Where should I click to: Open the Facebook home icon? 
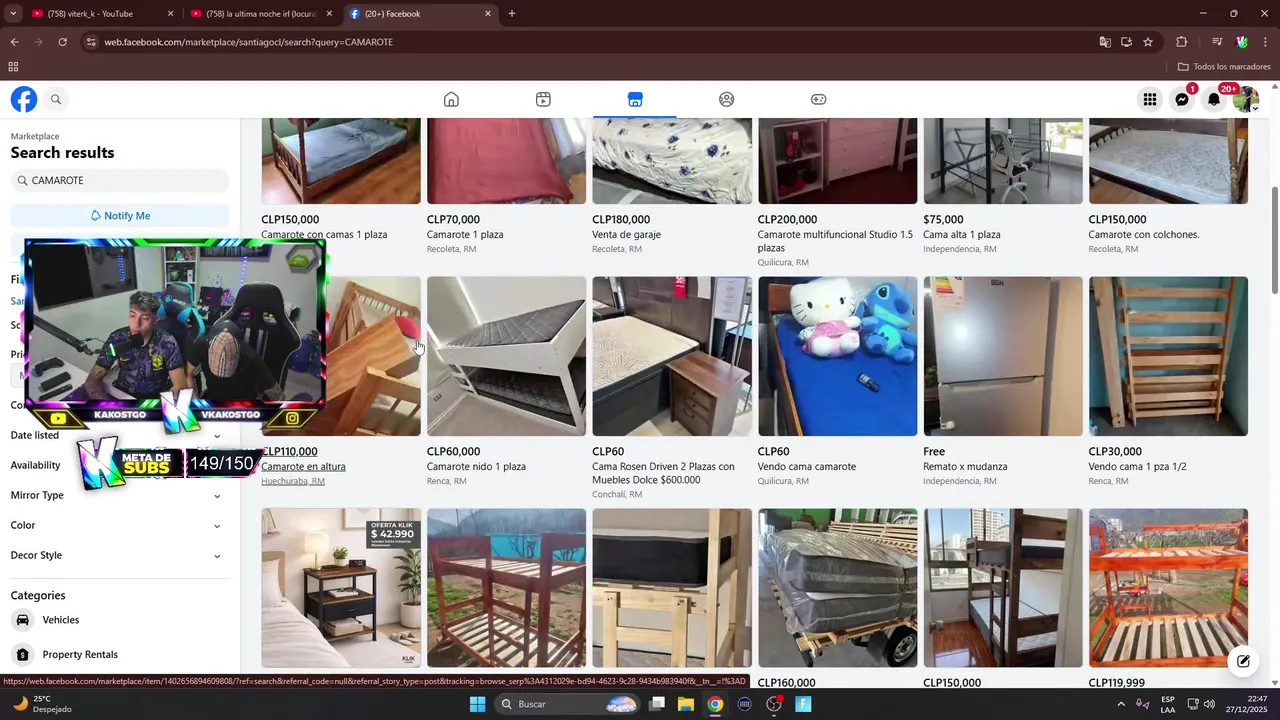click(451, 99)
